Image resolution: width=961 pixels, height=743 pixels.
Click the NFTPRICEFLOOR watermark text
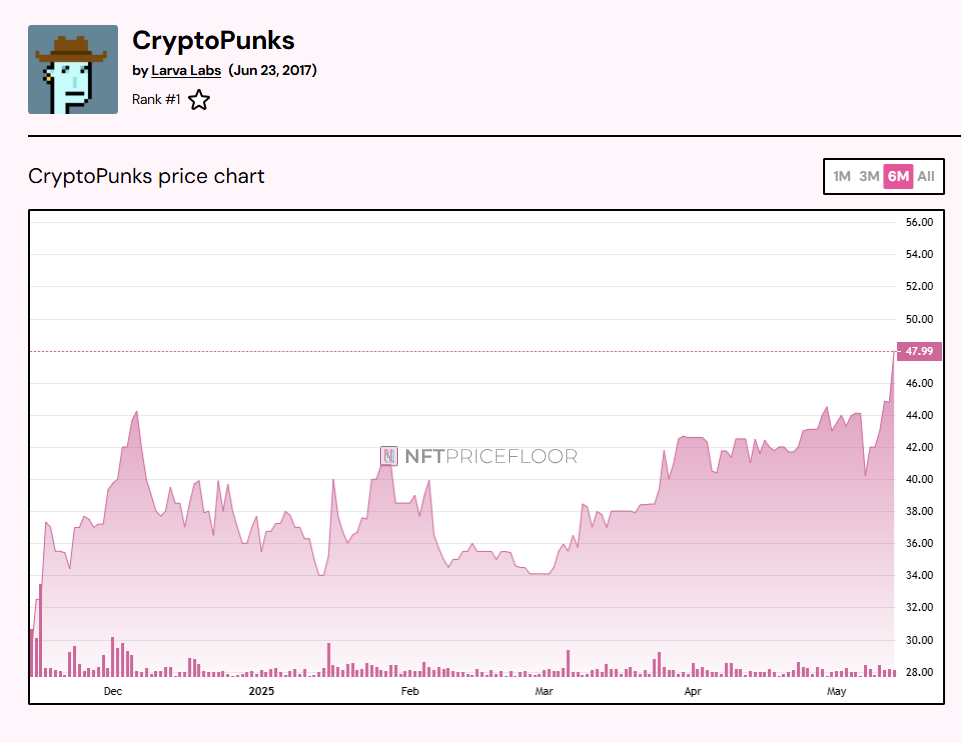coord(491,456)
